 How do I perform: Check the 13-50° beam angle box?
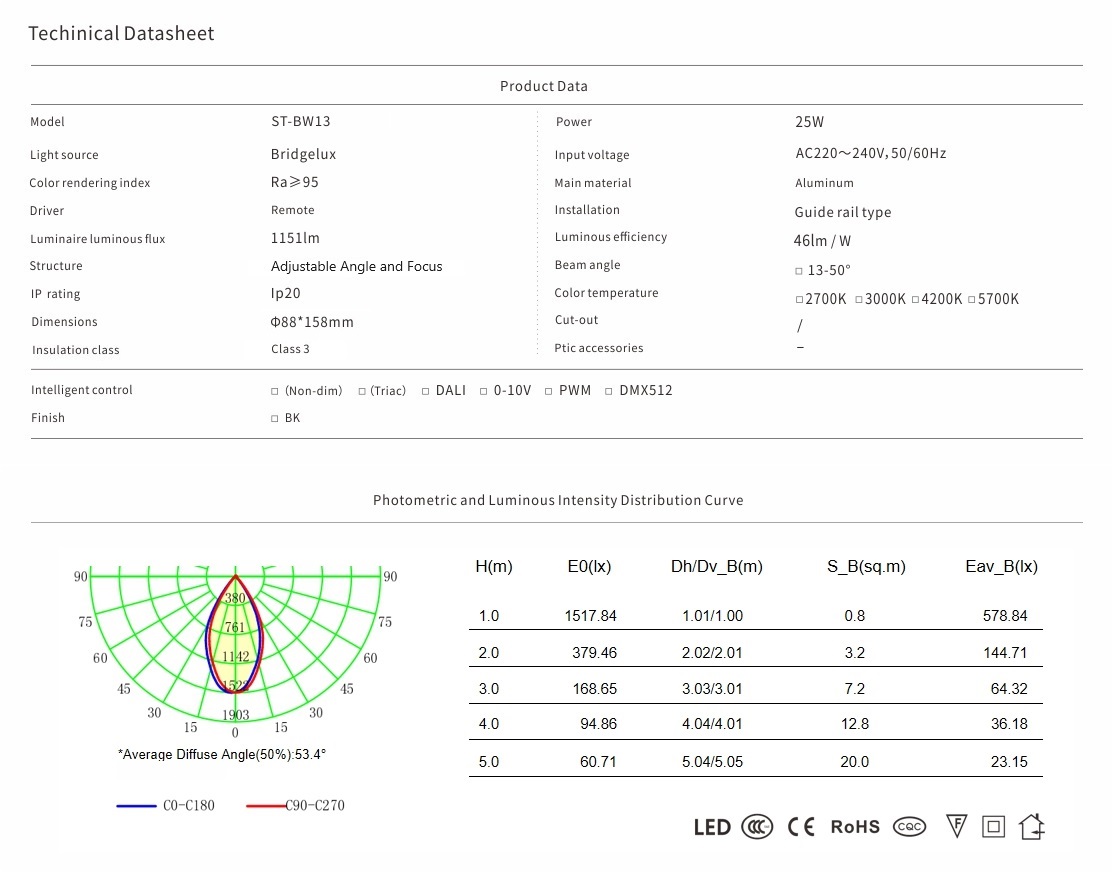click(799, 271)
